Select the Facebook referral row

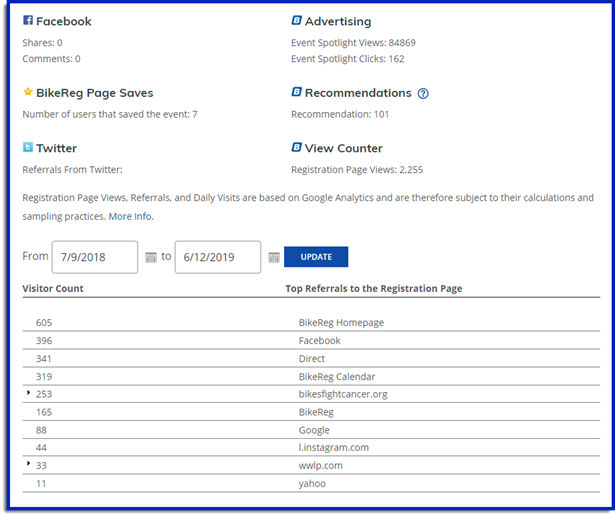(x=311, y=340)
